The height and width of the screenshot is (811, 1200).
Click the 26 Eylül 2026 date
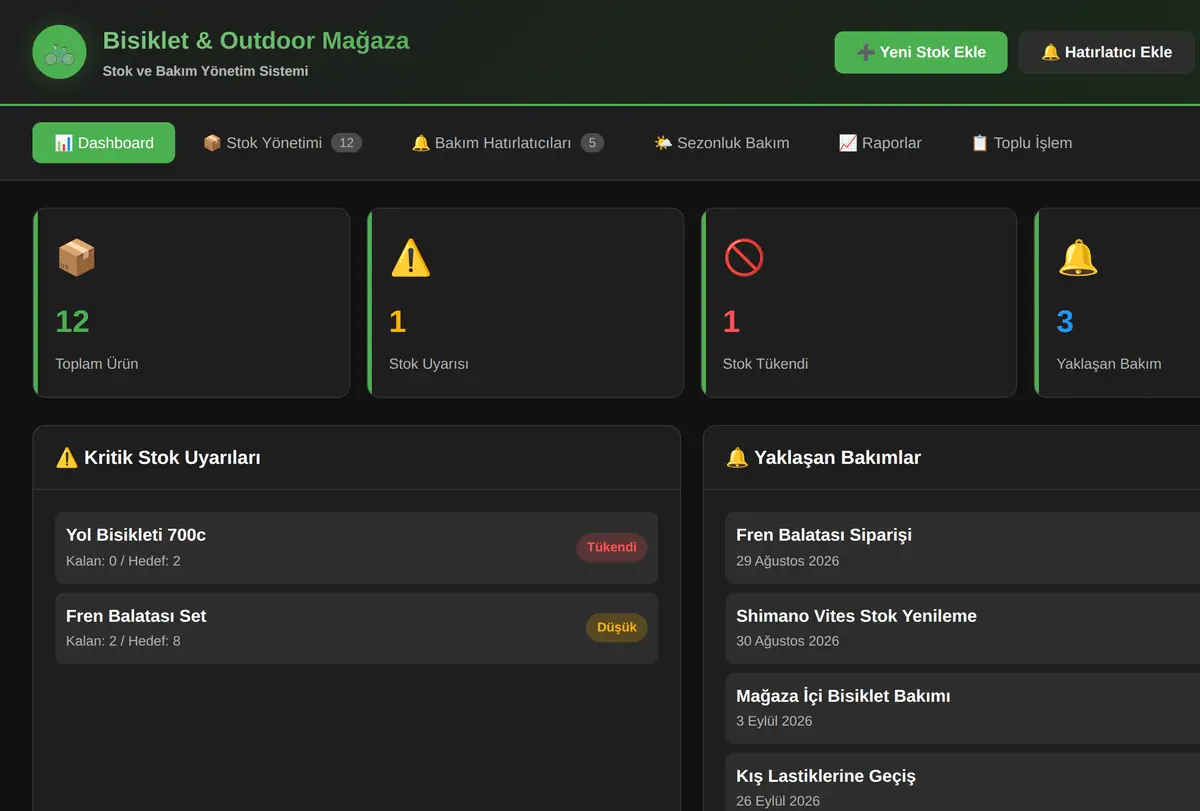click(778, 801)
